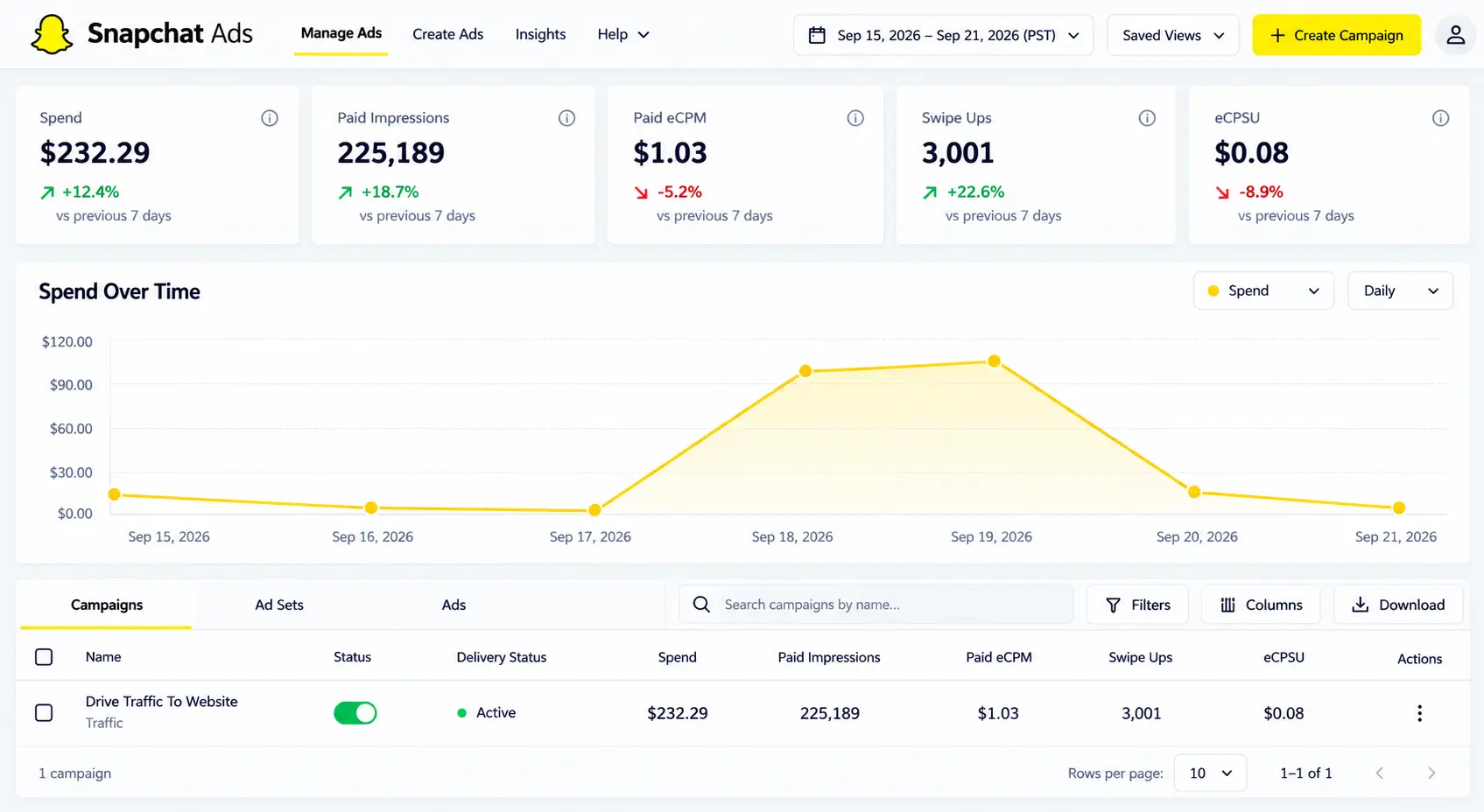Open the date range picker dropdown
The height and width of the screenshot is (812, 1484).
click(x=944, y=35)
